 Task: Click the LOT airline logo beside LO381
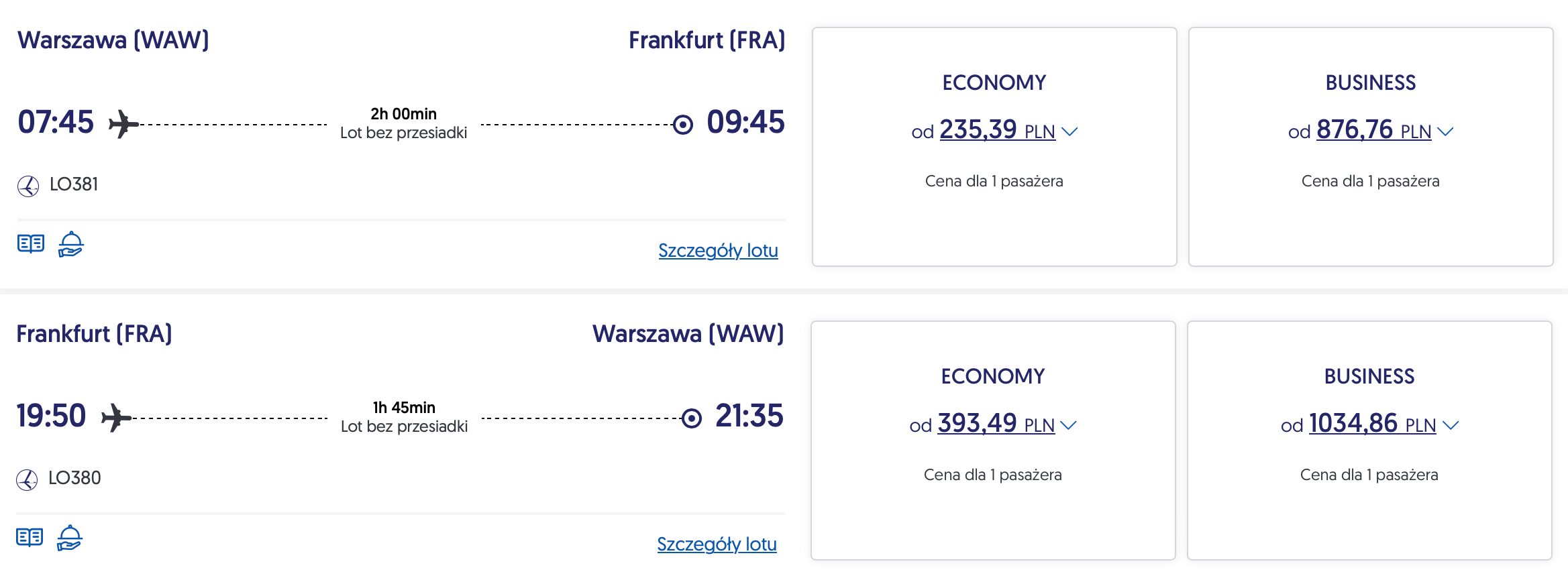28,186
